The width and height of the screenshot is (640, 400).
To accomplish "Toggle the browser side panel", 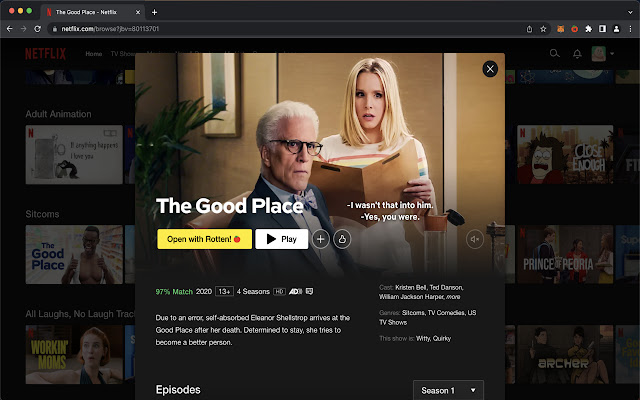I will 602,29.
